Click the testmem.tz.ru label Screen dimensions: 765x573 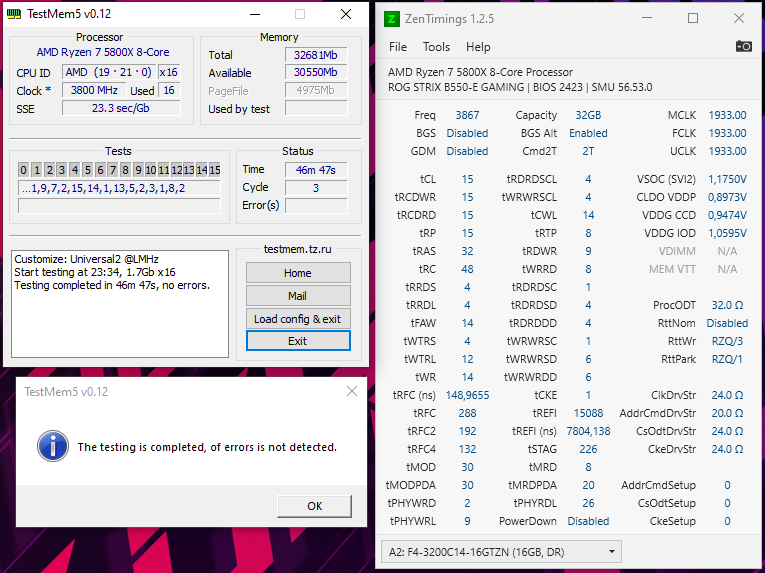pyautogui.click(x=298, y=249)
